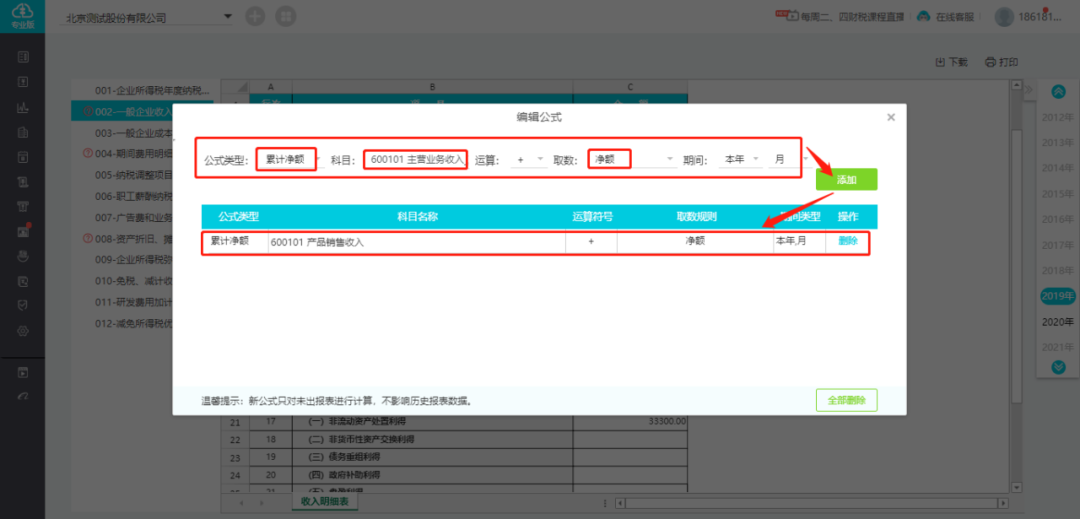Click the round grid icon beside plus icon
Viewport: 1080px width, 519px height.
click(286, 17)
